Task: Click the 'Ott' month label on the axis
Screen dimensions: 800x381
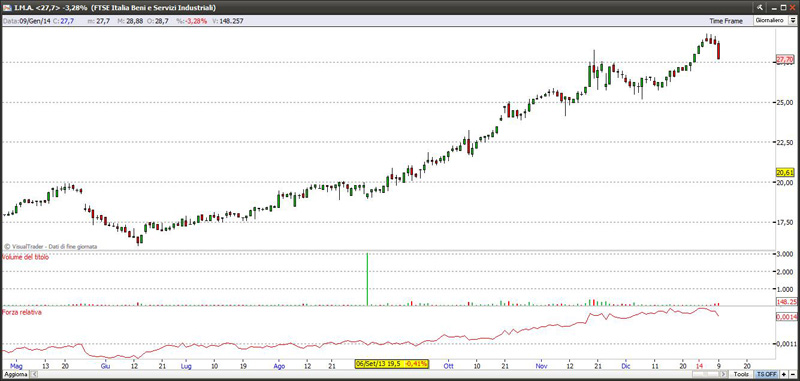Action: [448, 366]
